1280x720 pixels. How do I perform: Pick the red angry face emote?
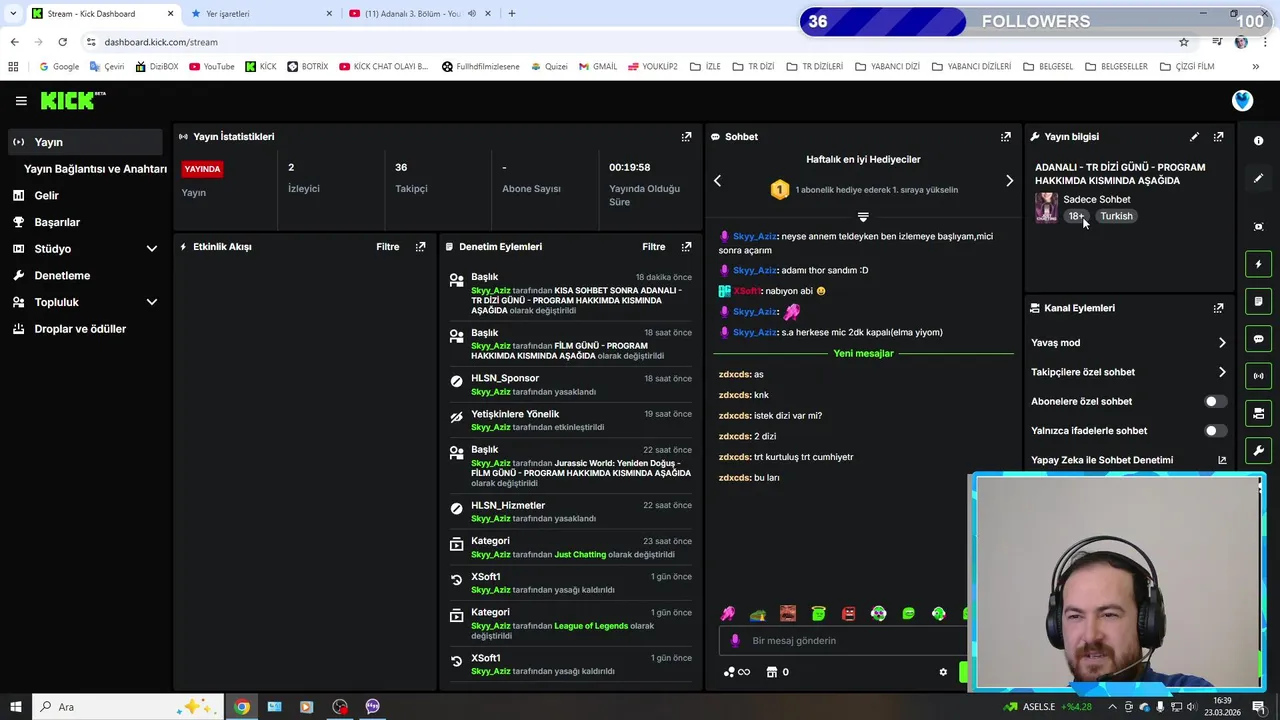(848, 613)
